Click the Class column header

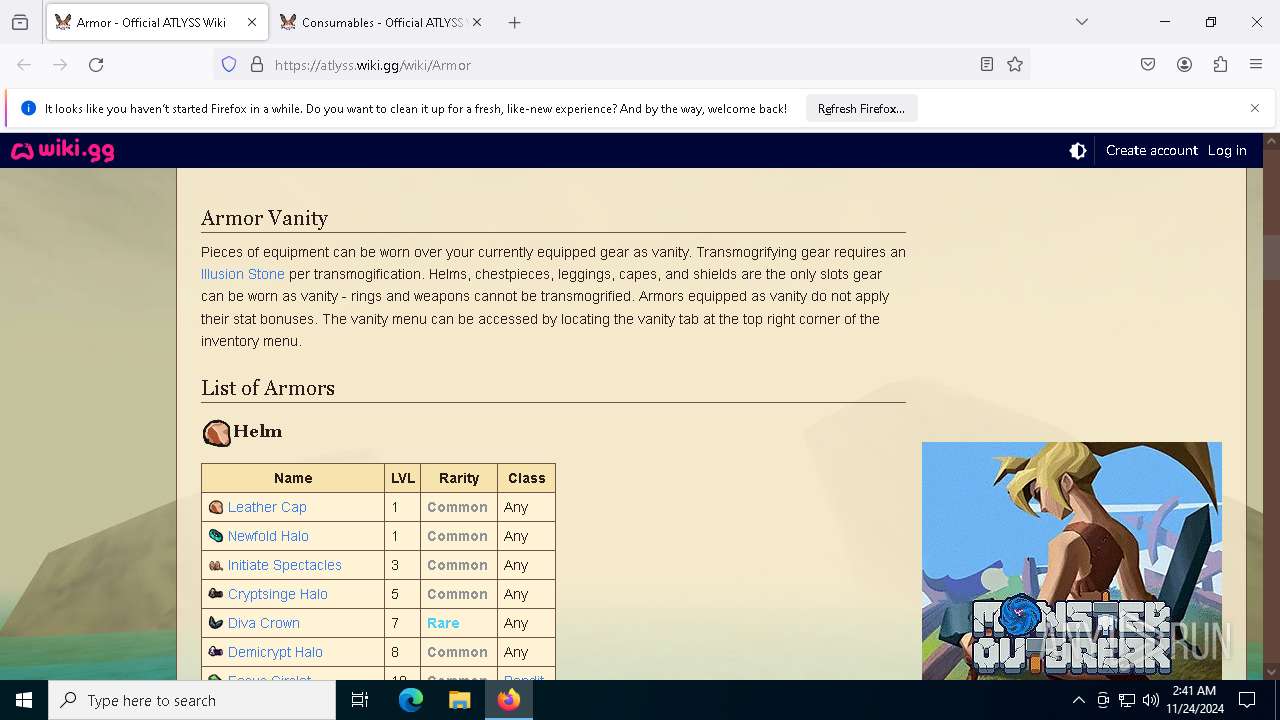[x=527, y=478]
